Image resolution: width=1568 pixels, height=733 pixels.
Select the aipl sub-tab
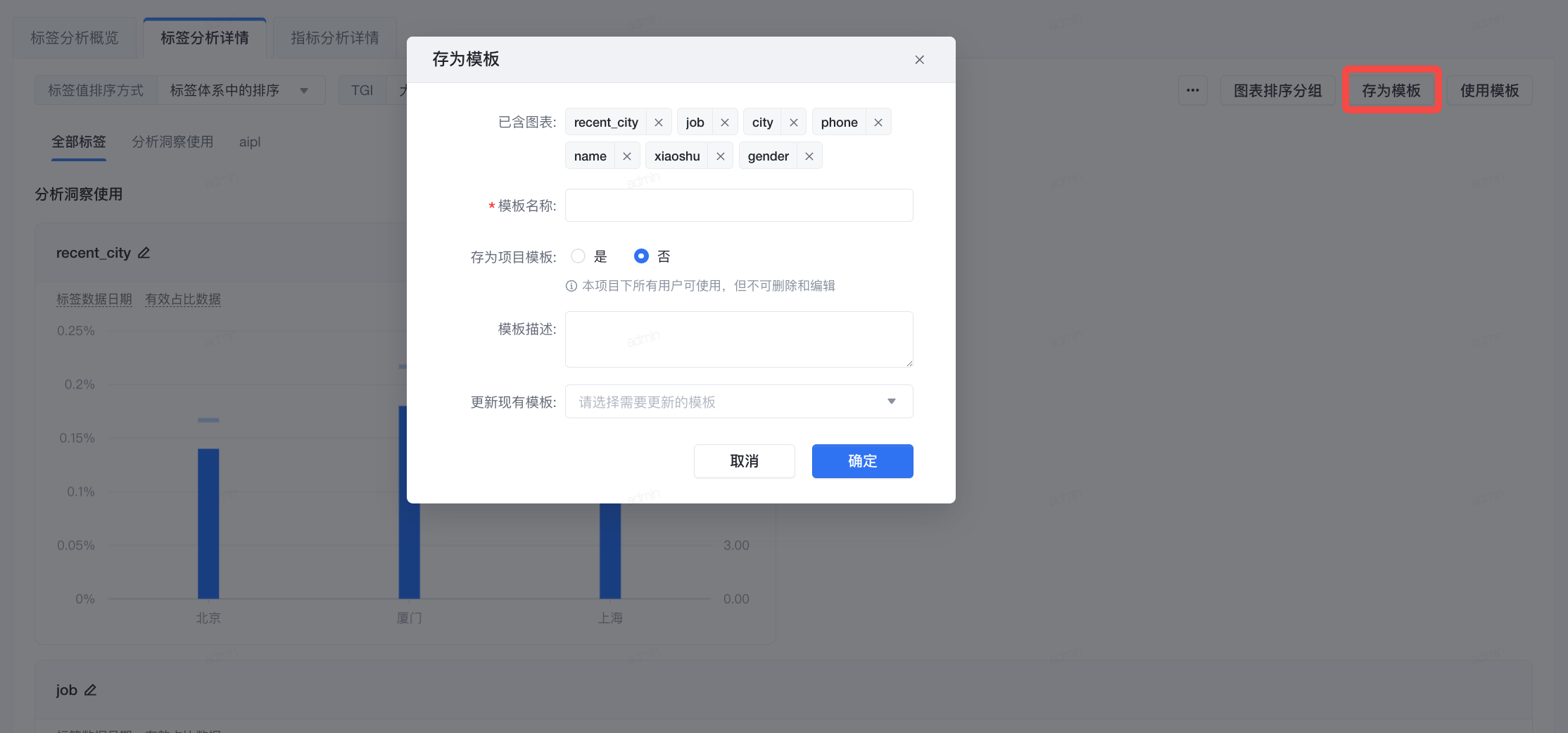(x=250, y=142)
